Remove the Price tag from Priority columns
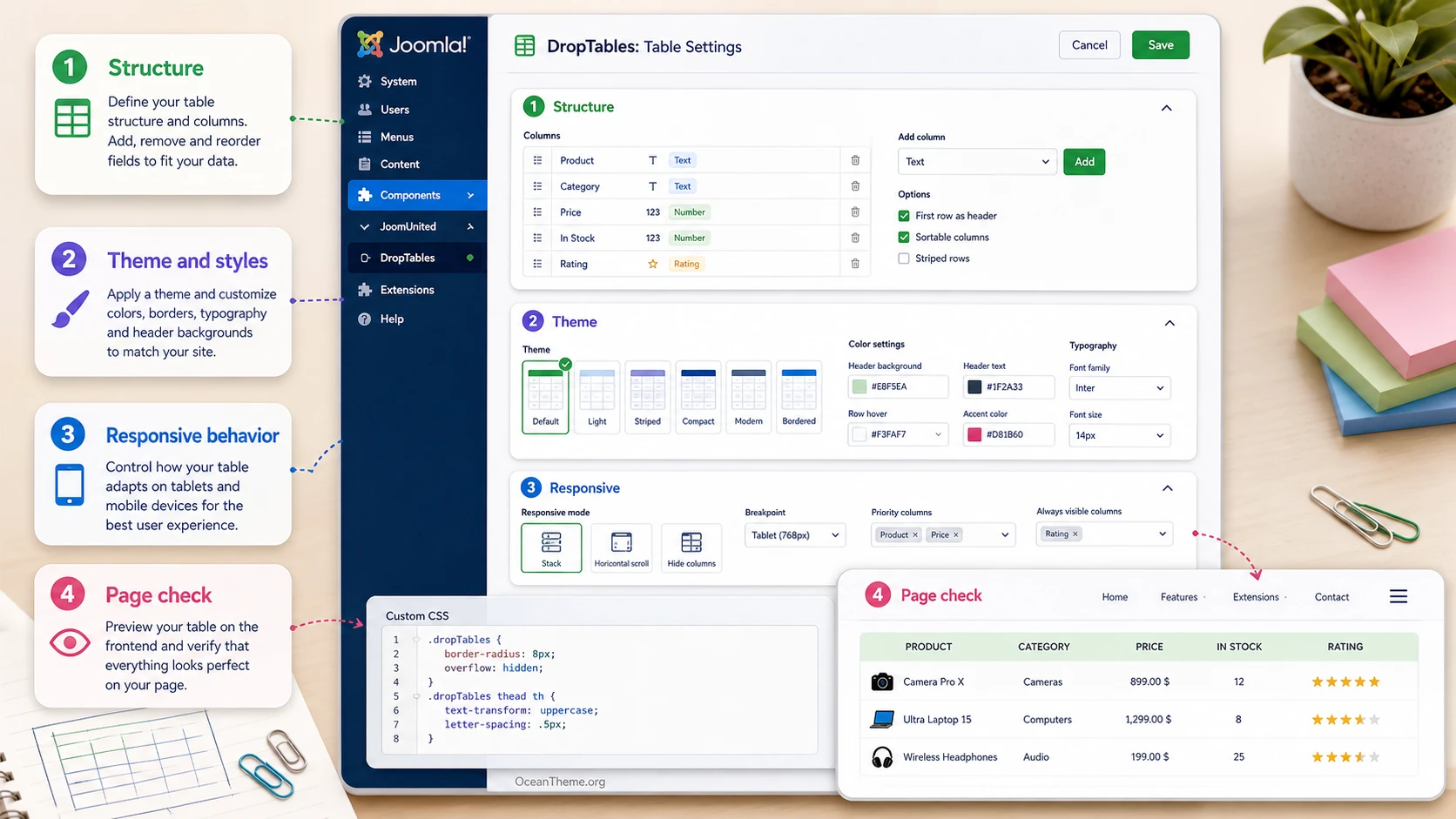This screenshot has width=1456, height=819. [955, 535]
